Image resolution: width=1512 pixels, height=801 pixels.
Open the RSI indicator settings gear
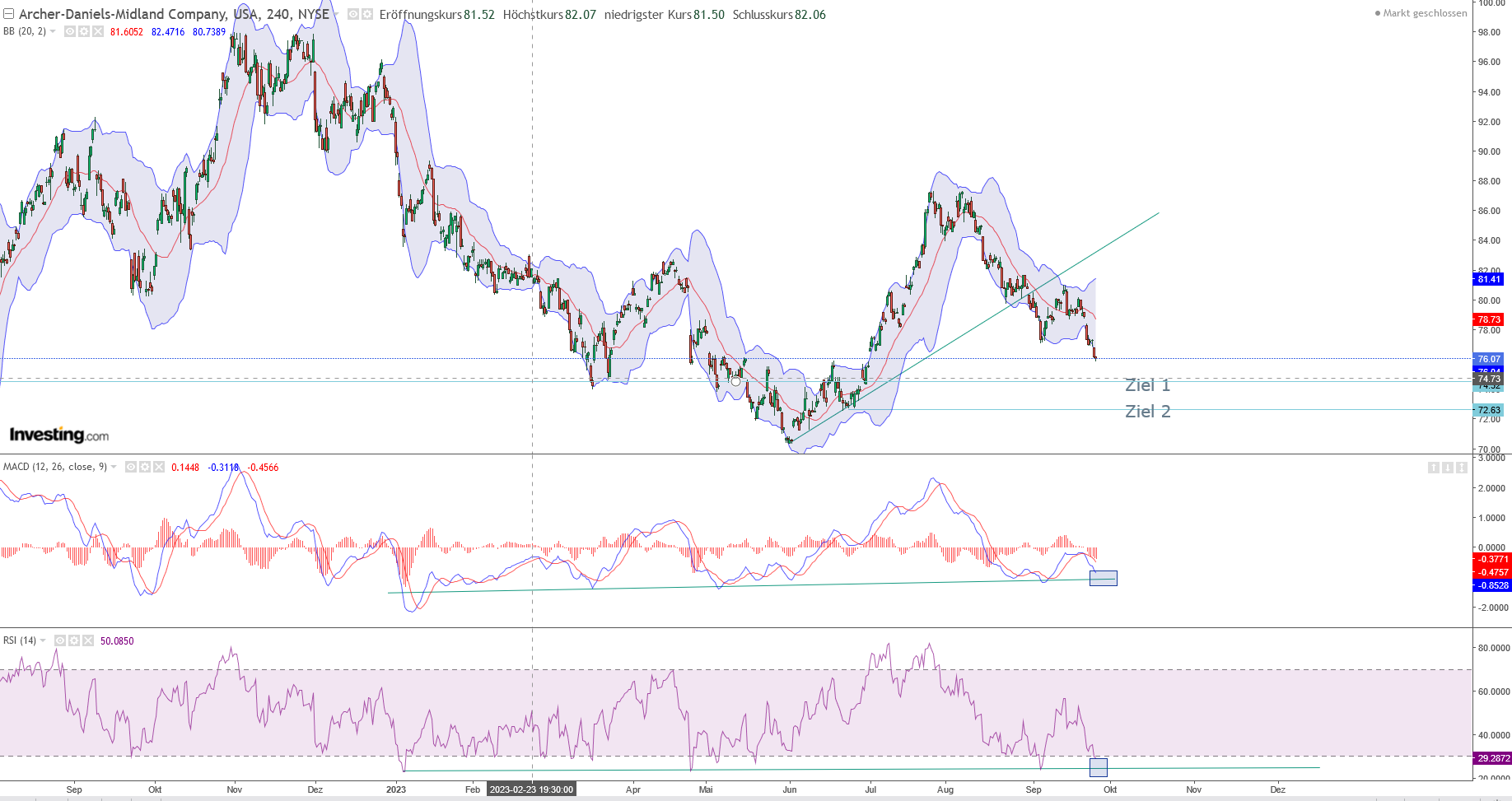coord(74,640)
